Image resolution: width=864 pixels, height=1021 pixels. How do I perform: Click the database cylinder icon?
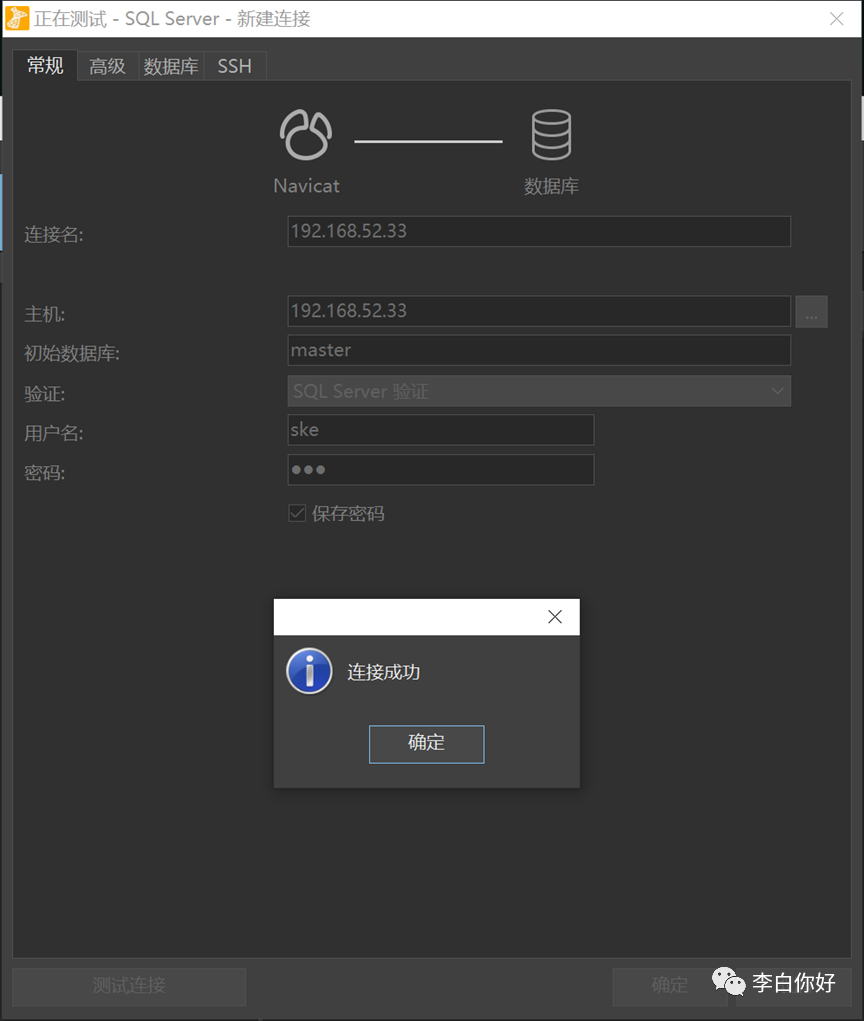click(551, 135)
